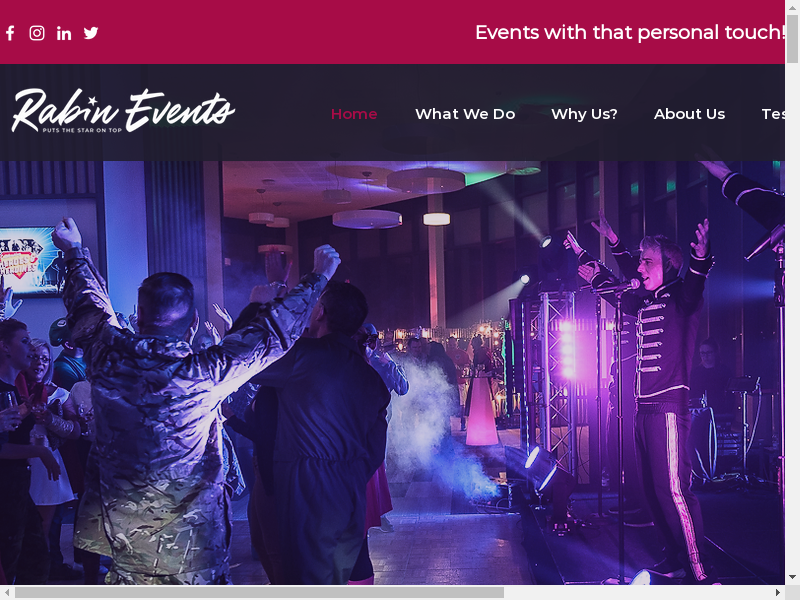
Task: Select the Home menu item
Action: click(x=354, y=114)
